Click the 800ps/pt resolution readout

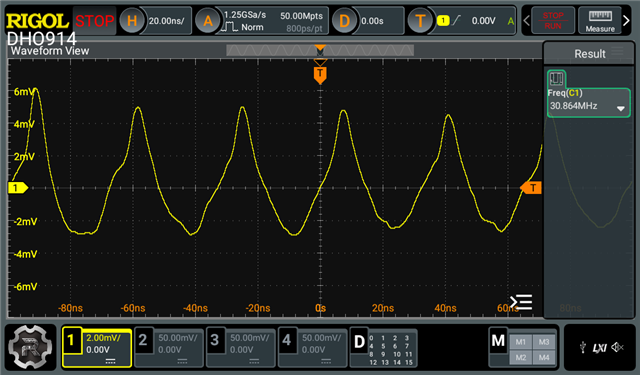(304, 29)
